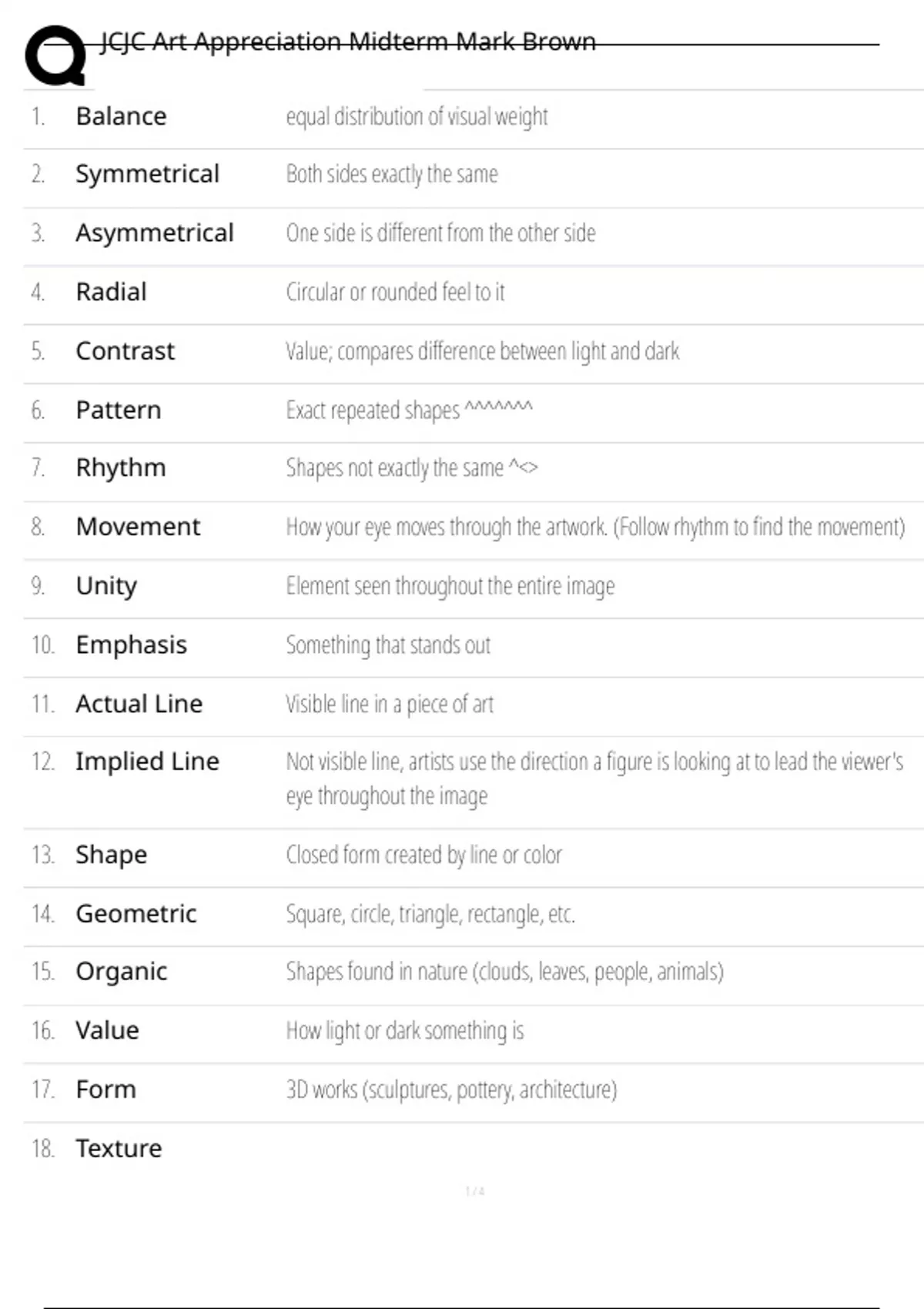924x1309 pixels.
Task: Click the term Pattern
Action: [119, 410]
